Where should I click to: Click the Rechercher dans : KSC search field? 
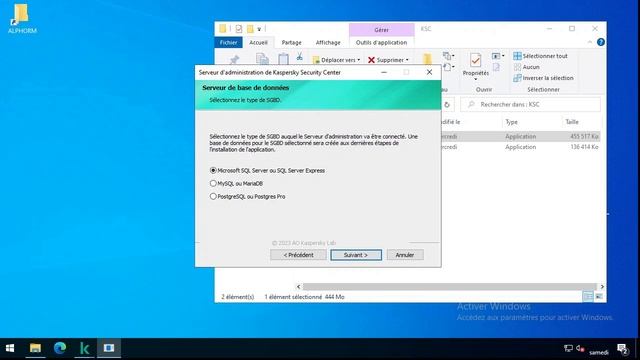click(531, 104)
